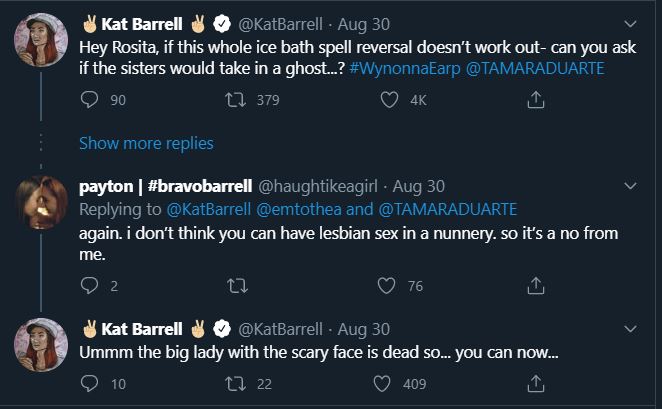
Task: Share the last Kat Barrell tweet
Action: tap(536, 383)
